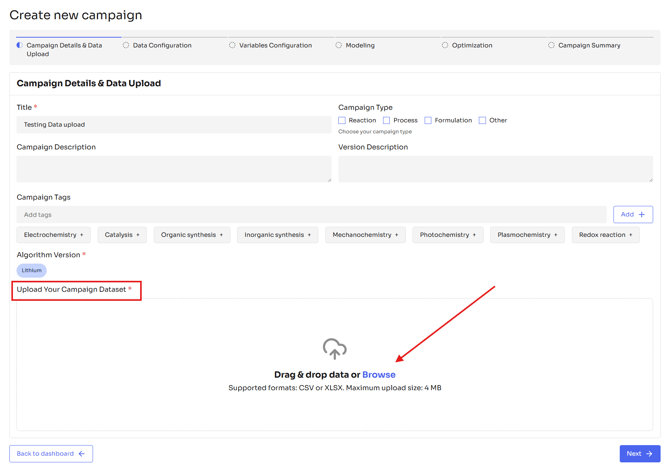Click Back to dashboard button
Image resolution: width=670 pixels, height=471 pixels.
coord(51,454)
